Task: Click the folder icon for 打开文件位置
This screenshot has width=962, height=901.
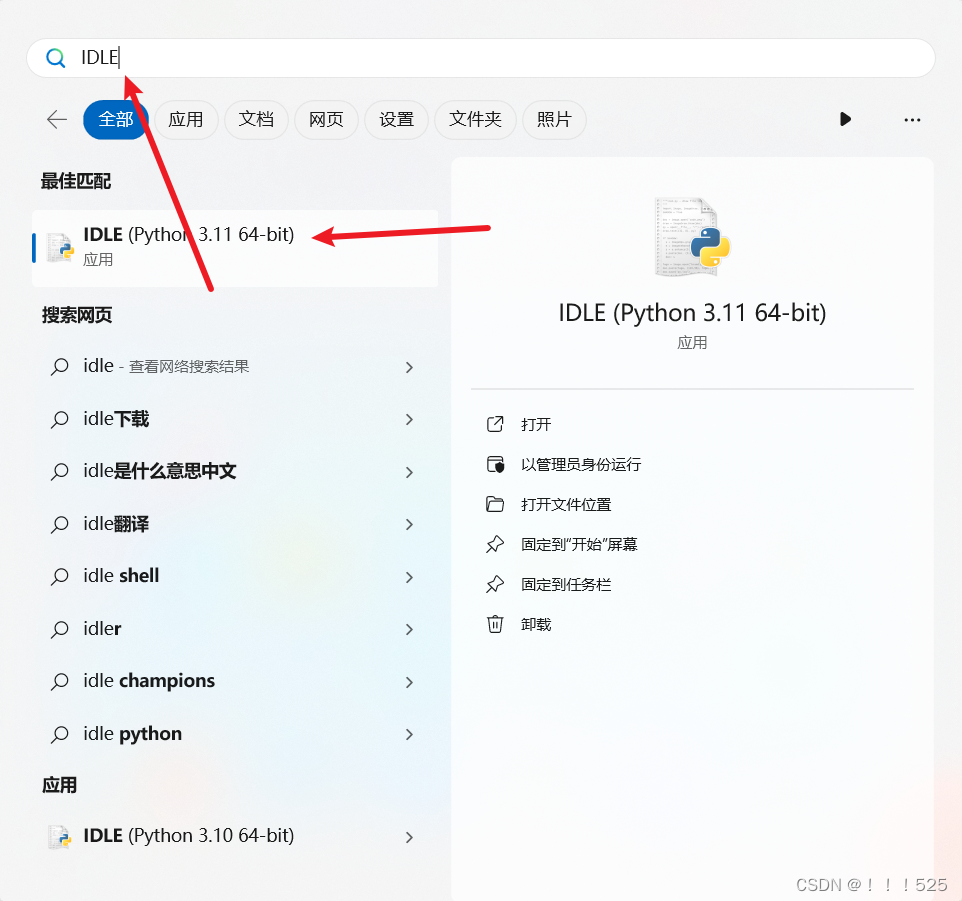Action: [495, 504]
